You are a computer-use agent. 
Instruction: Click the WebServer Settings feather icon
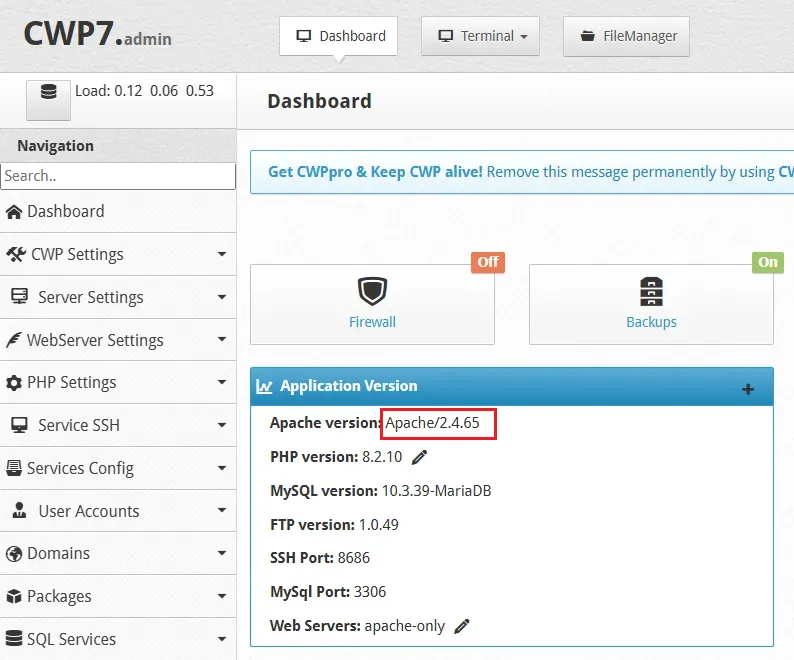tap(14, 340)
